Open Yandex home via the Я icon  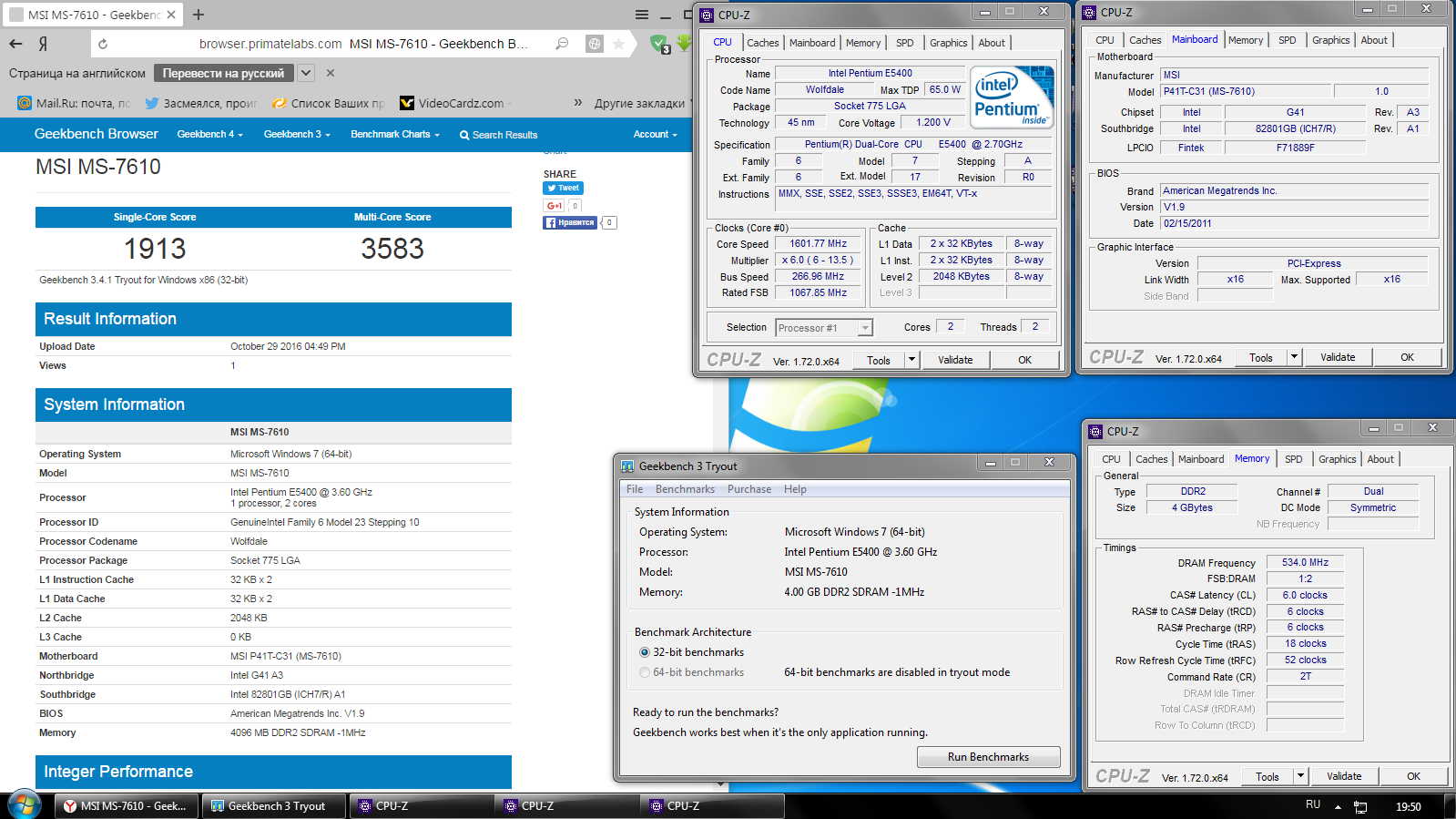43,44
